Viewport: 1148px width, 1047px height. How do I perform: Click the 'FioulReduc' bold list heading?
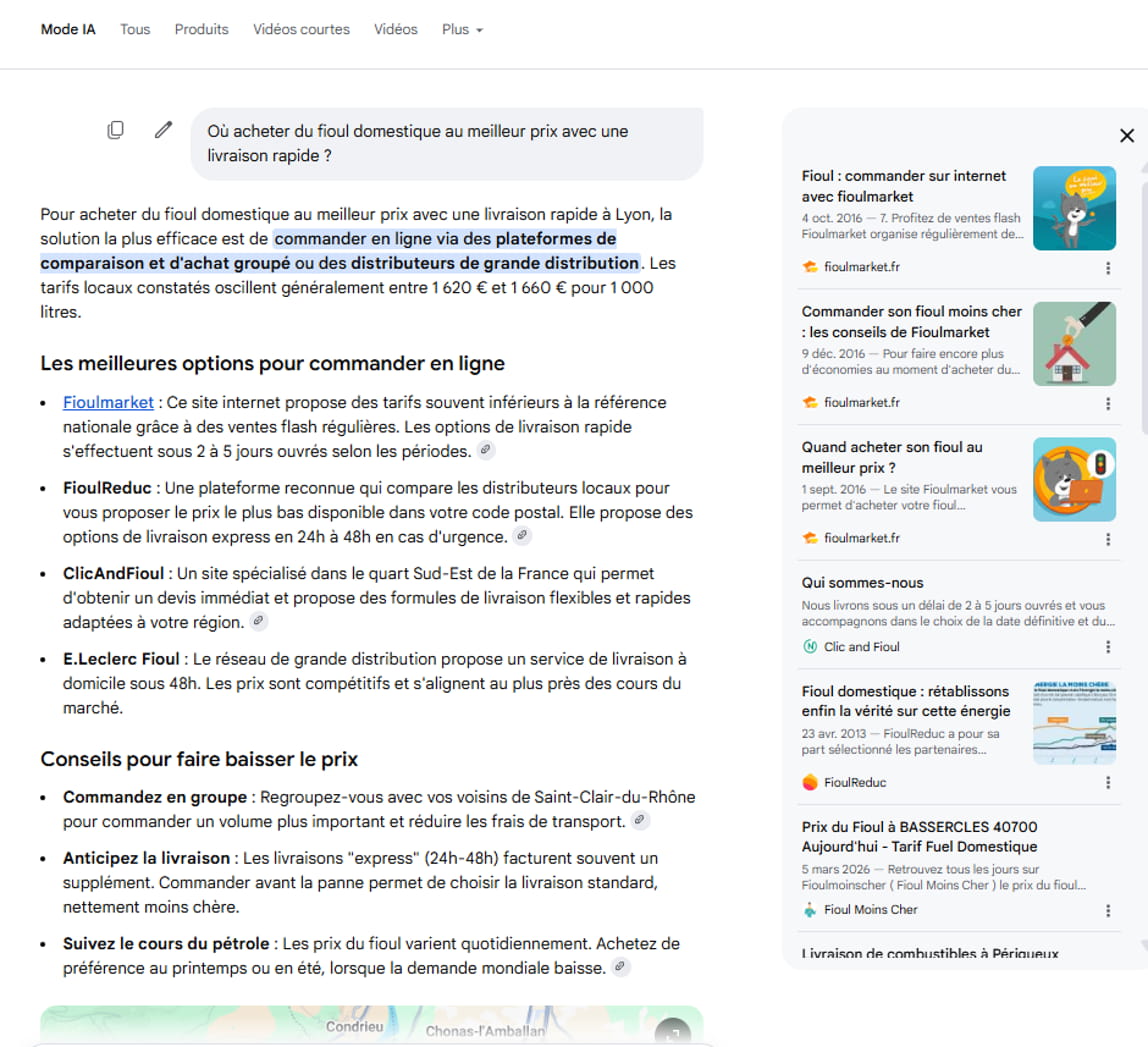tap(107, 488)
